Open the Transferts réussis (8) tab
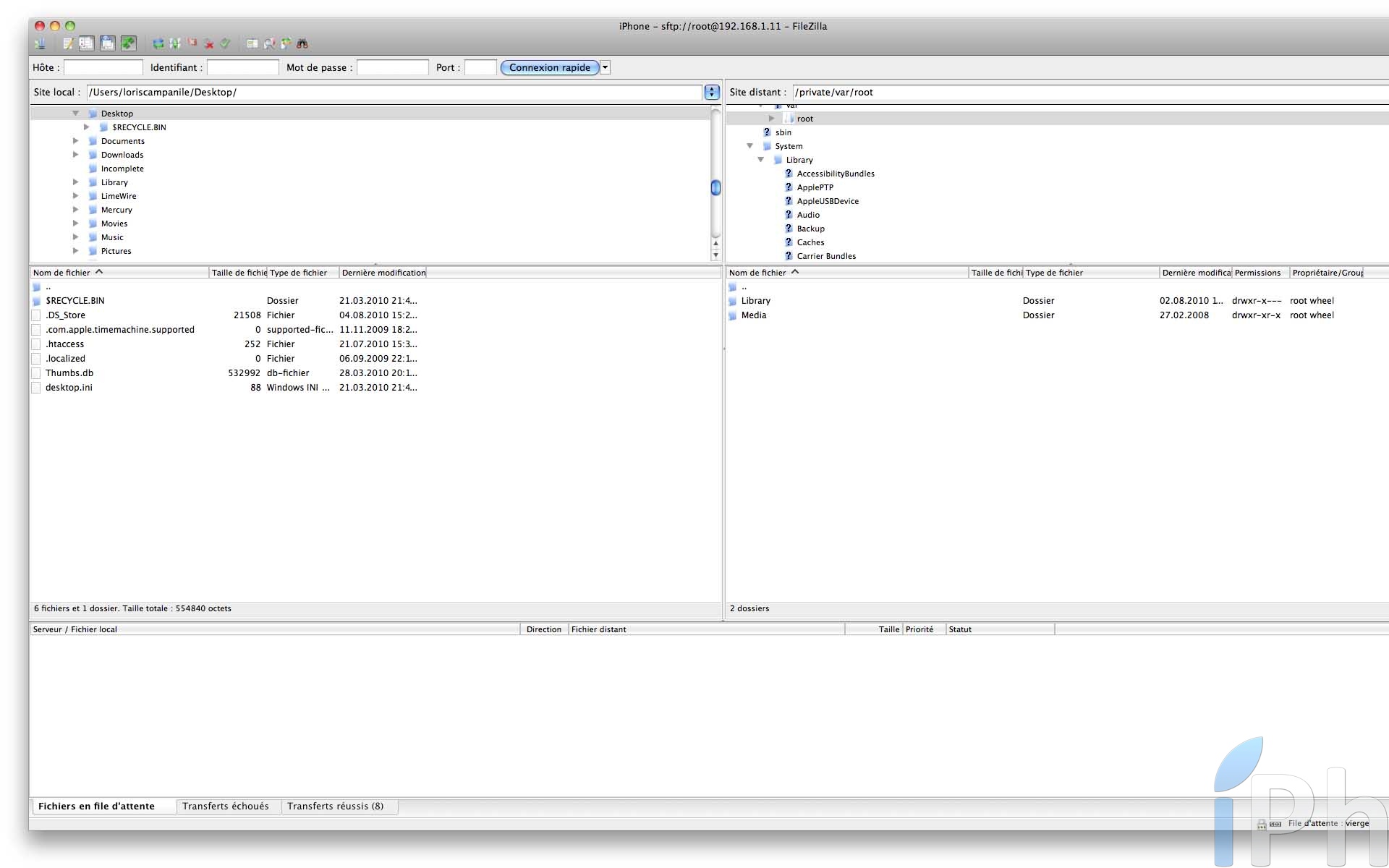 click(x=335, y=806)
